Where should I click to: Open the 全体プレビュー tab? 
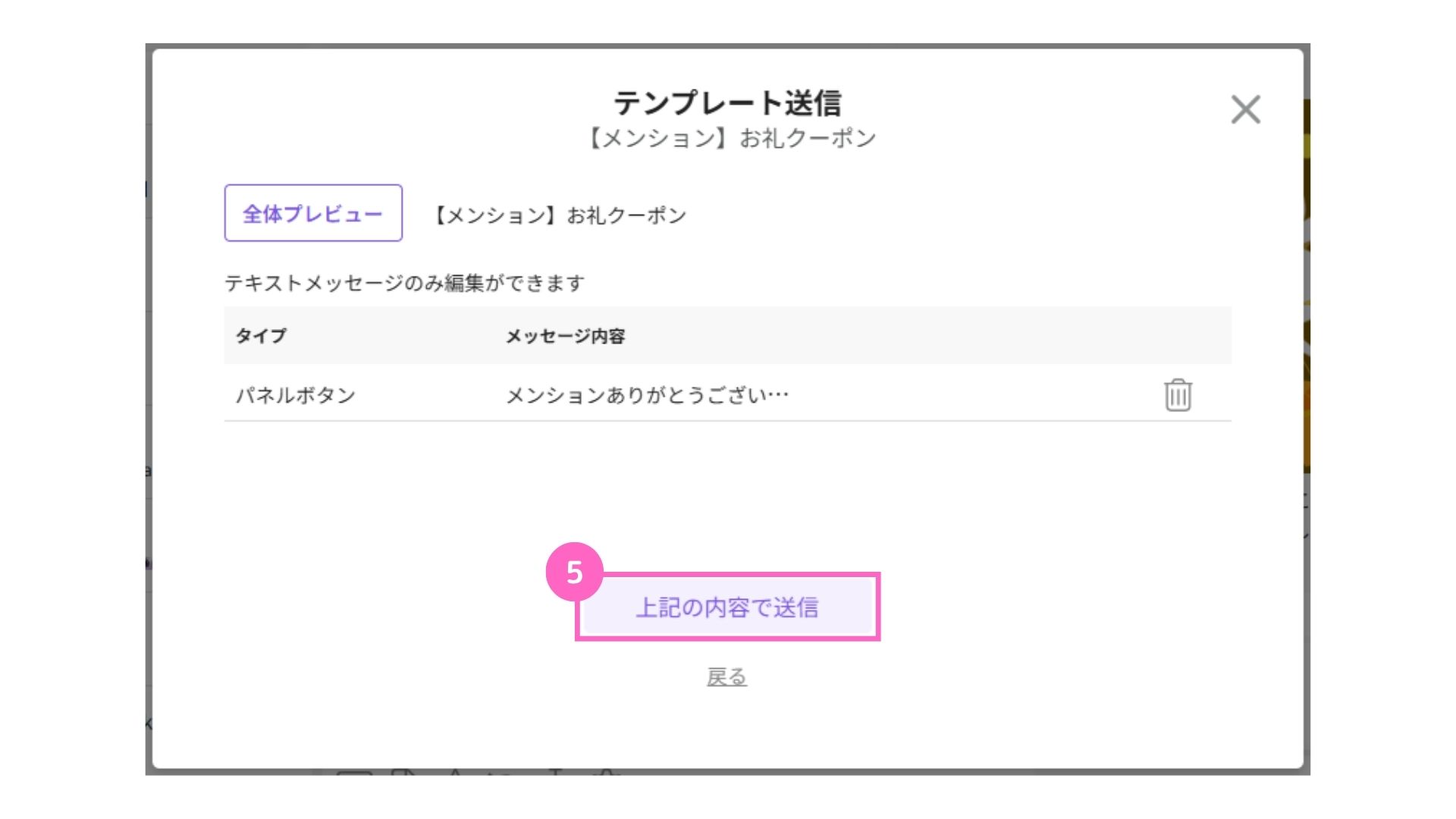313,213
